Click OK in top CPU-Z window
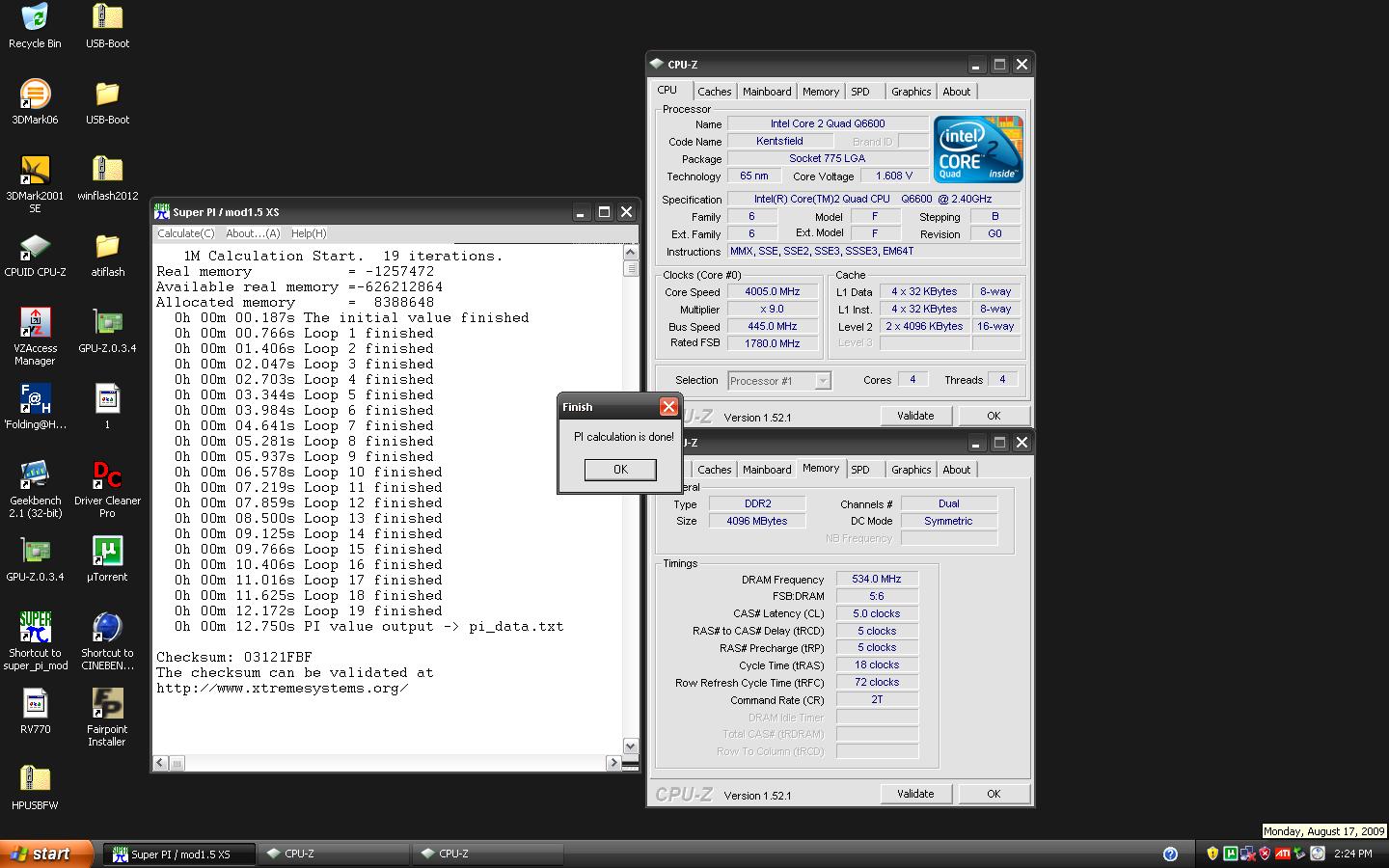Image resolution: width=1389 pixels, height=868 pixels. [994, 416]
